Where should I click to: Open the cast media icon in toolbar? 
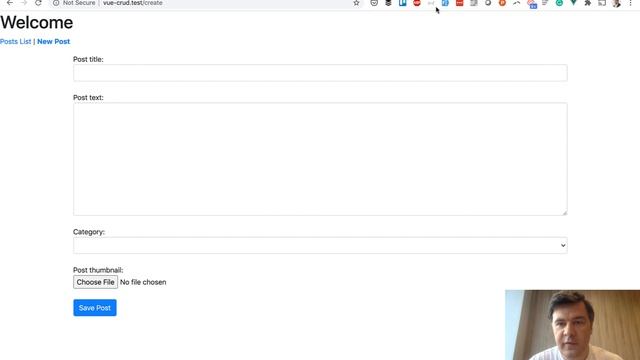coord(602,3)
